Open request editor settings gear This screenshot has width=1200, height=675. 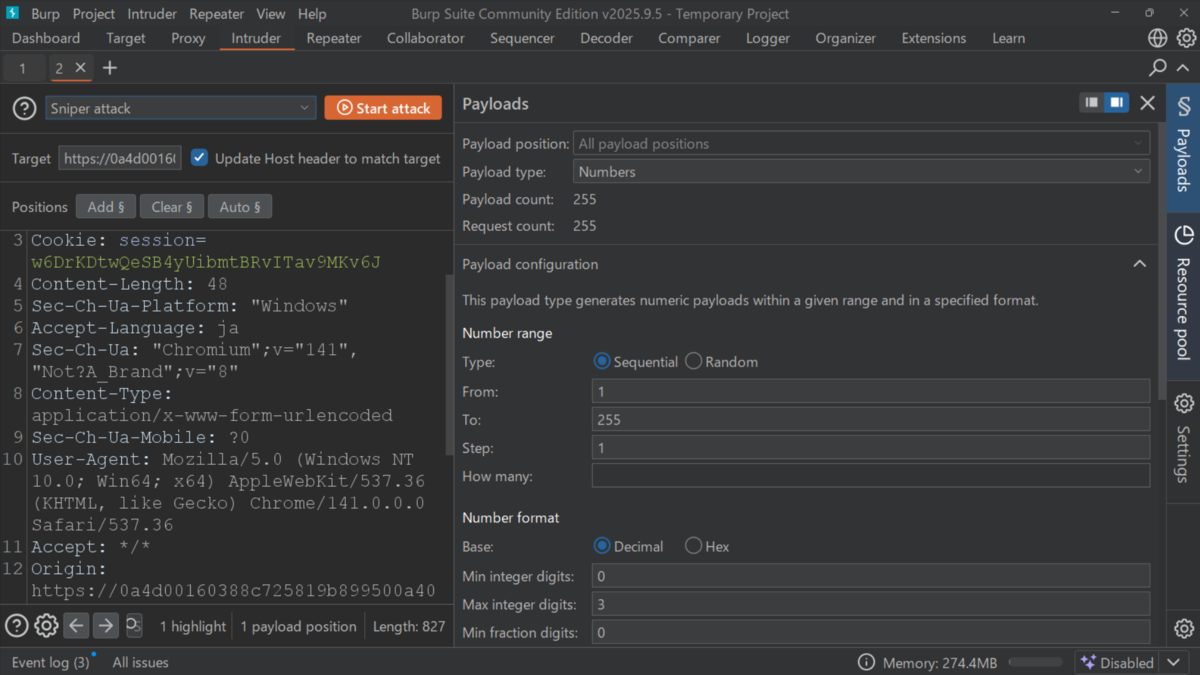pos(46,626)
